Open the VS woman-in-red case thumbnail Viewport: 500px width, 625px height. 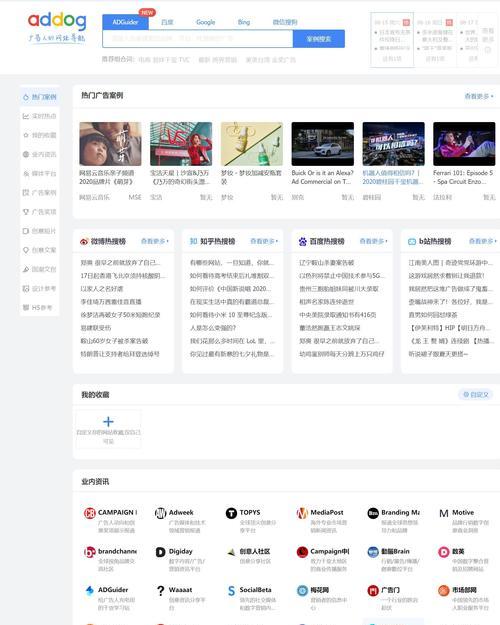click(x=181, y=144)
